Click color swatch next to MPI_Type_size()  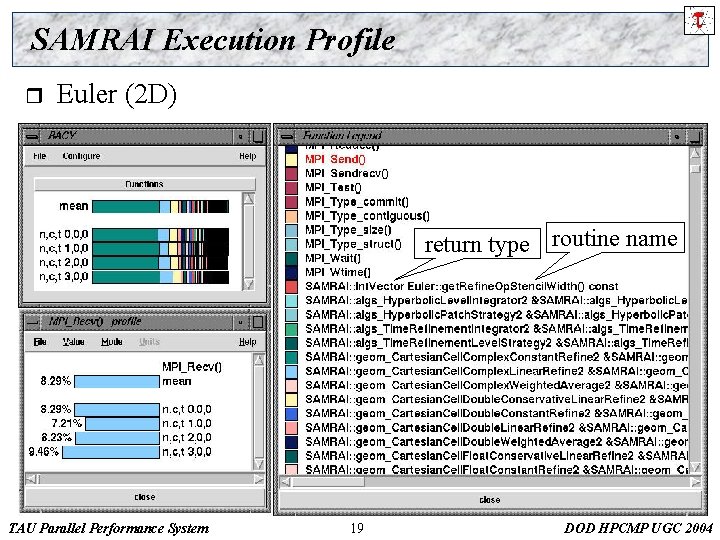291,230
